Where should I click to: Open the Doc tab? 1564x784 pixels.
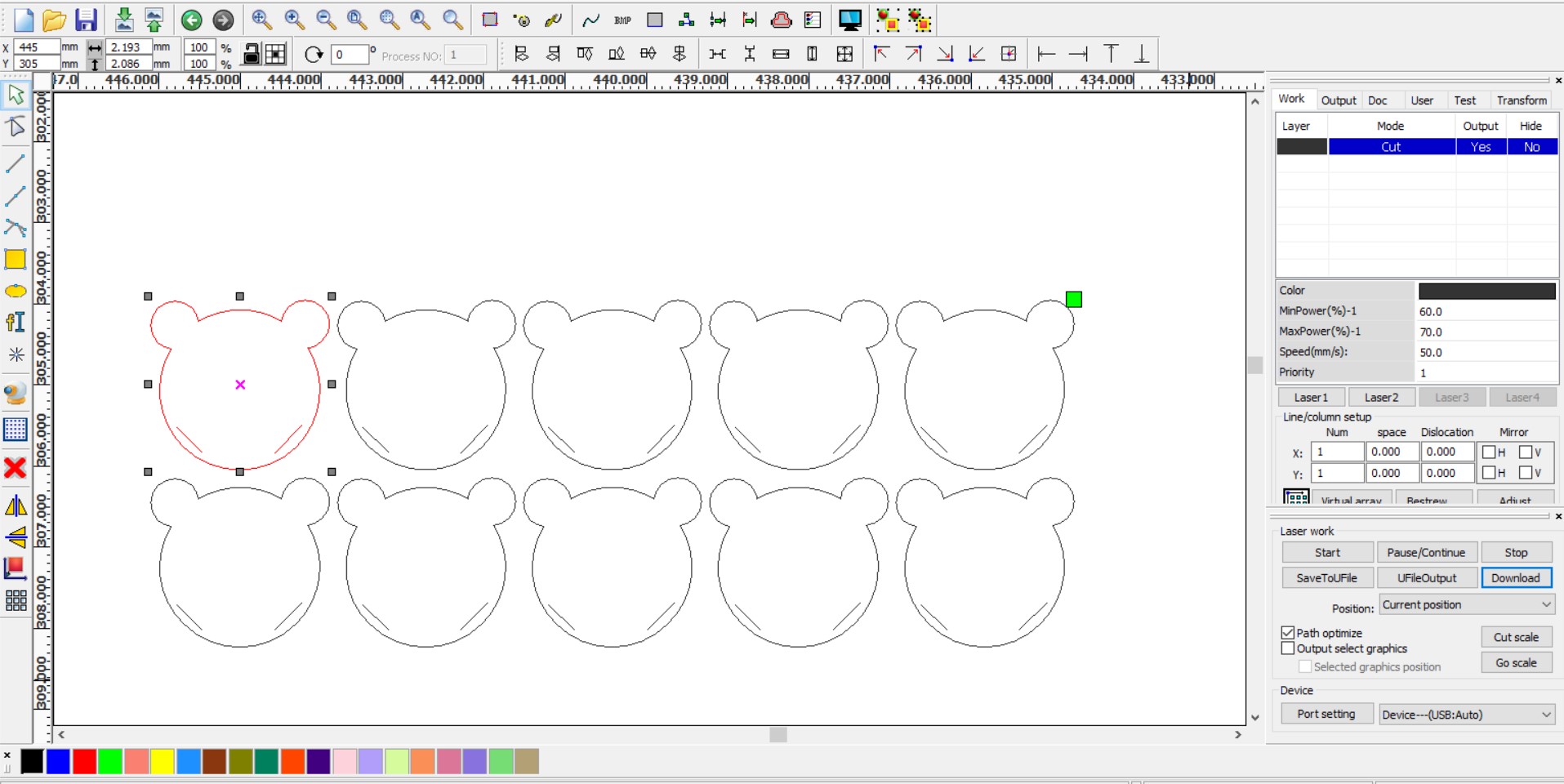tap(1378, 100)
